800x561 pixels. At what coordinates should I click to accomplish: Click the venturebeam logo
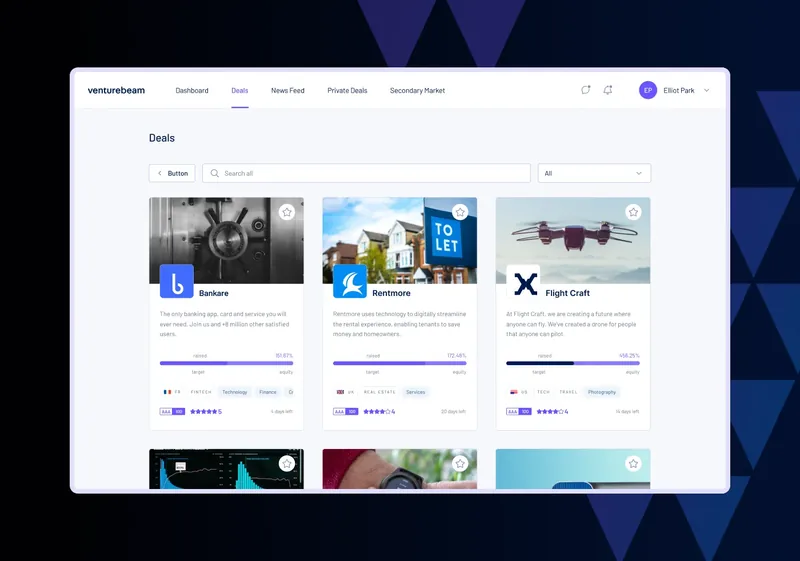click(x=116, y=90)
